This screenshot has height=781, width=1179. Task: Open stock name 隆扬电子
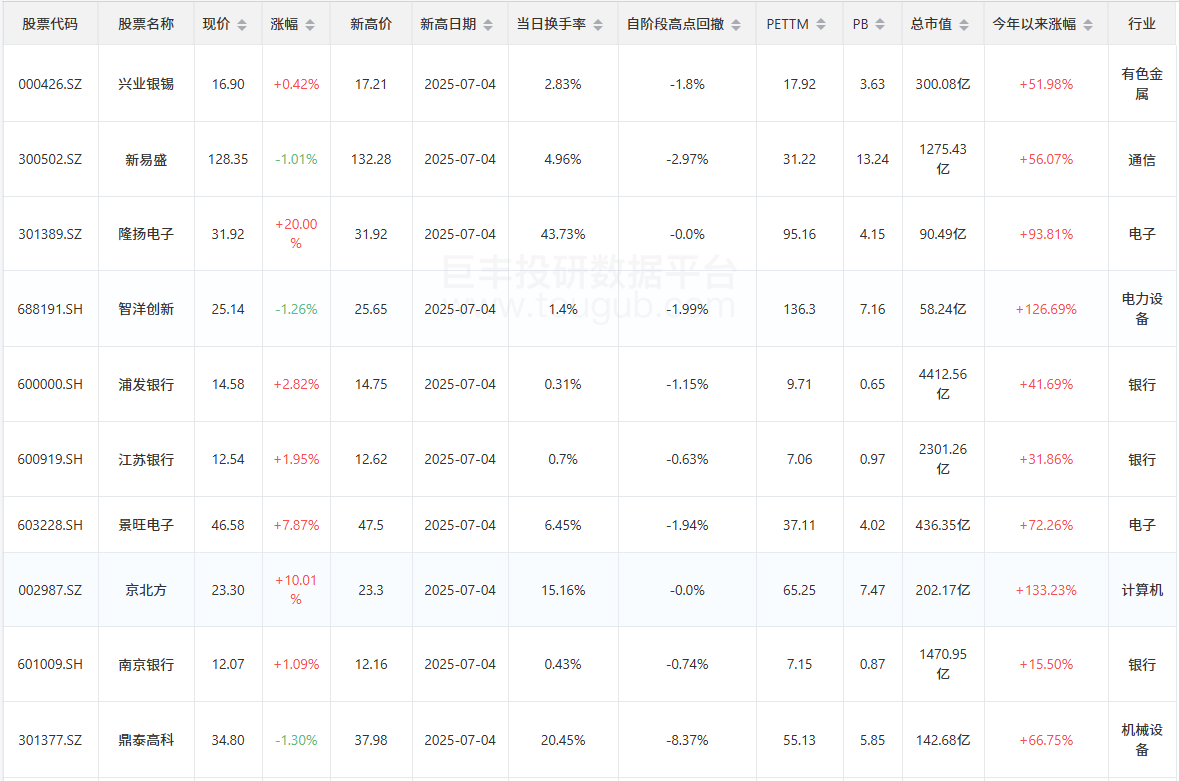tap(146, 234)
